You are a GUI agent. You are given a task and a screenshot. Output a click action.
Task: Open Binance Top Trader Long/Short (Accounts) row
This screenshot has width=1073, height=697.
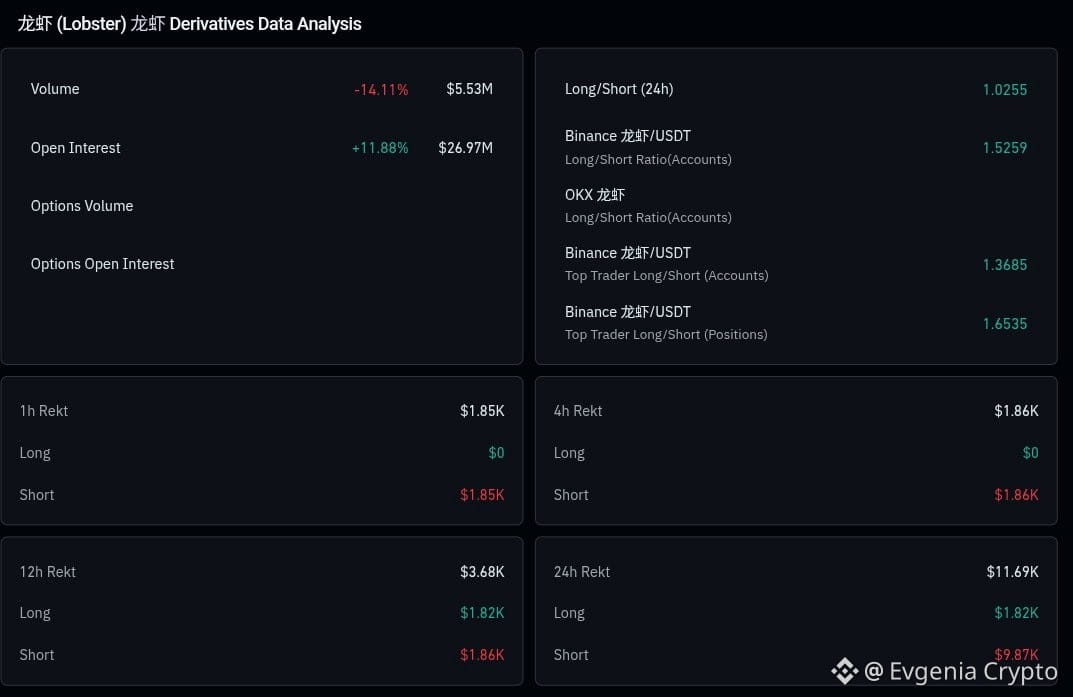[x=796, y=264]
